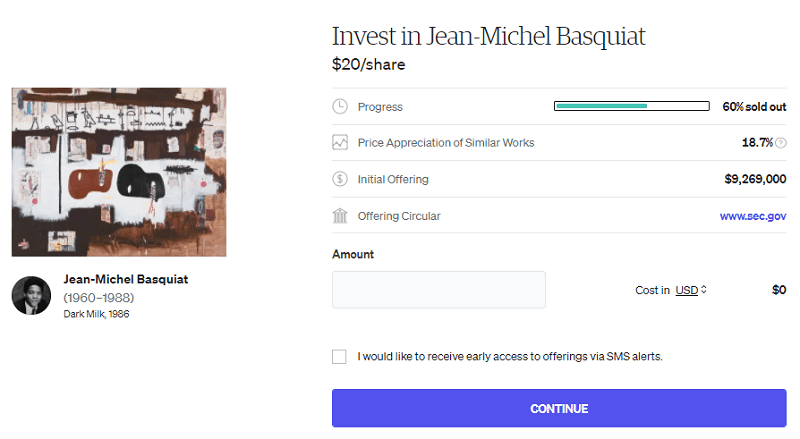This screenshot has height=439, width=800.
Task: Click the round artist portrait avatar
Action: [31, 296]
